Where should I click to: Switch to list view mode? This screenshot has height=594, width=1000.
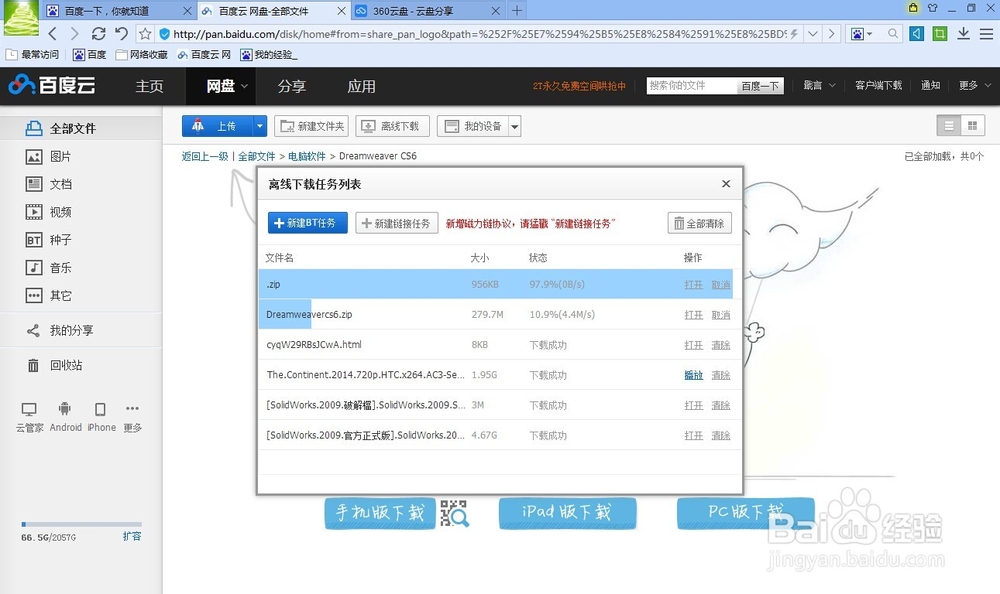click(949, 126)
